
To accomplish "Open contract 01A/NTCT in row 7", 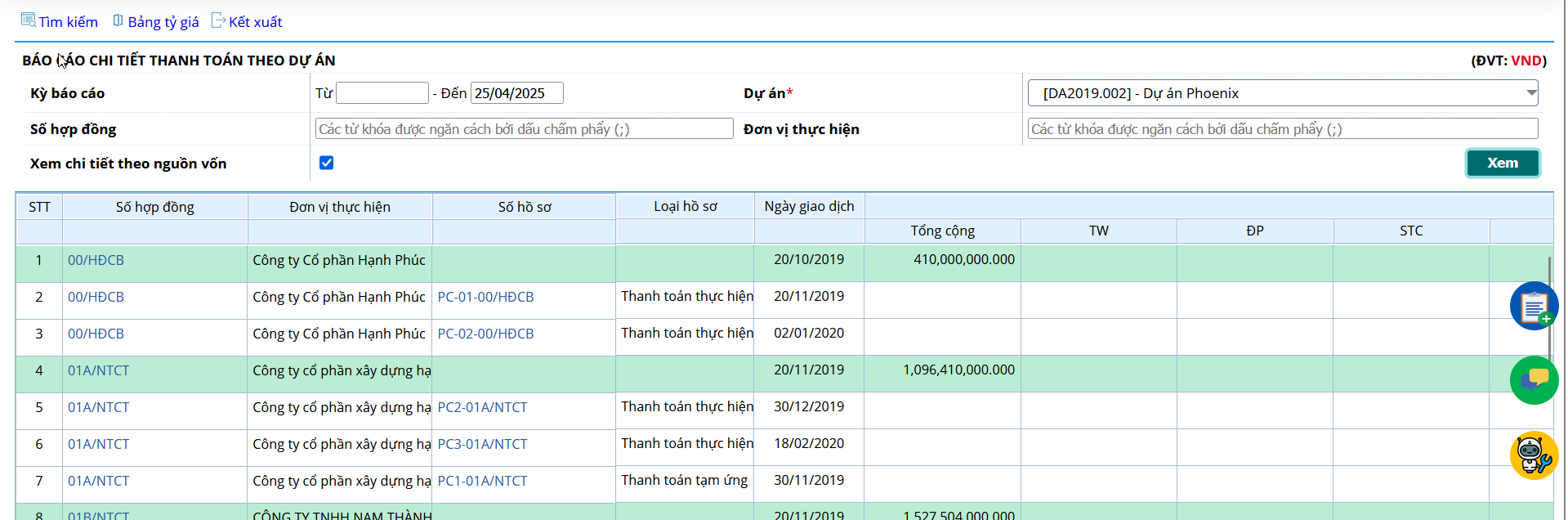I will click(98, 481).
